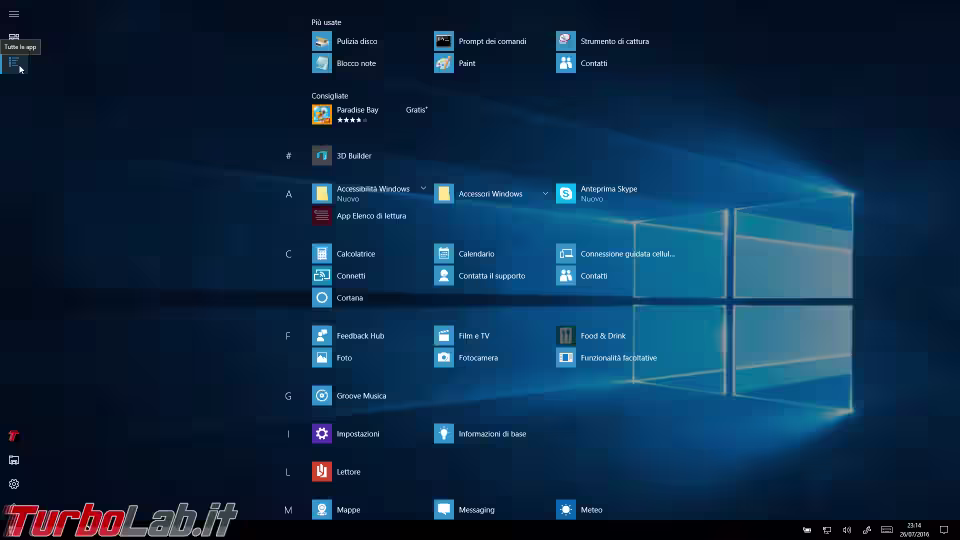Open Settings gear in sidebar

pyautogui.click(x=13, y=484)
